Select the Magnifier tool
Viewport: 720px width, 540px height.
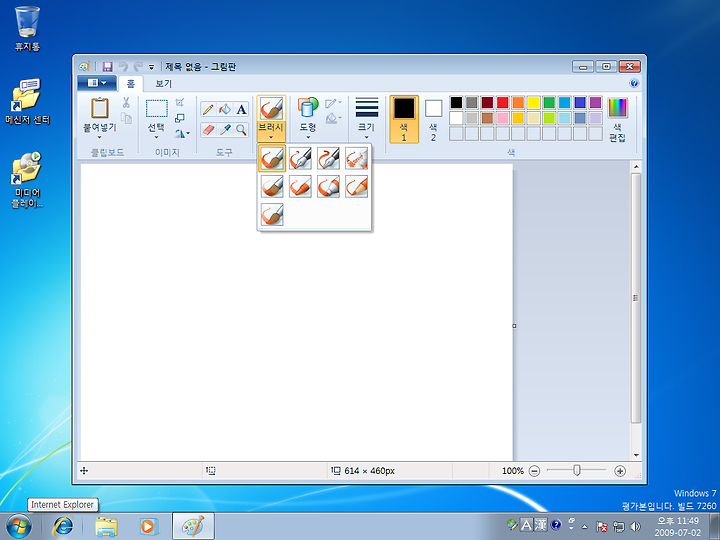coord(241,129)
